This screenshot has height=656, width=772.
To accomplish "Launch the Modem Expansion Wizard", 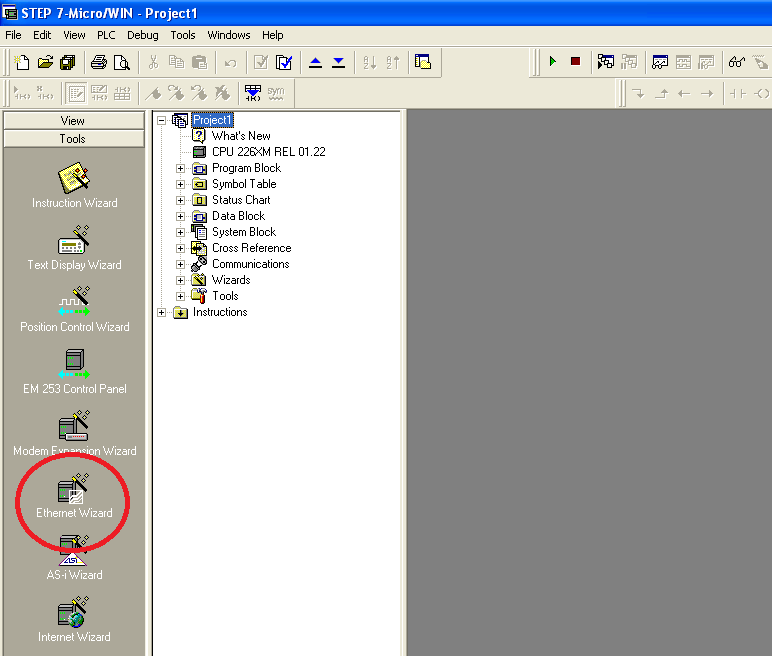I will coord(74,433).
